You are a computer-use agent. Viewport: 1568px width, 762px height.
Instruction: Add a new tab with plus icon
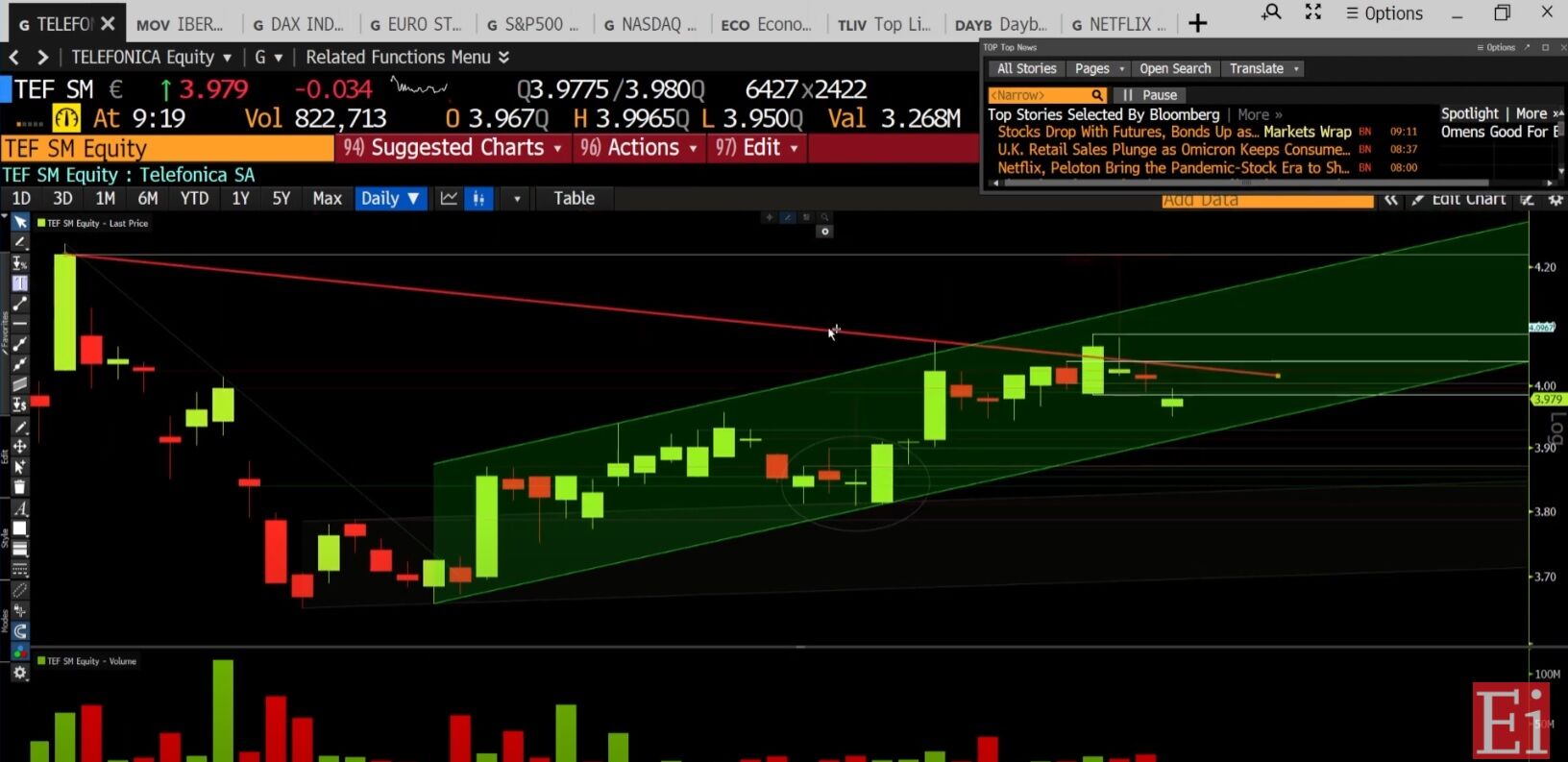coord(1197,23)
